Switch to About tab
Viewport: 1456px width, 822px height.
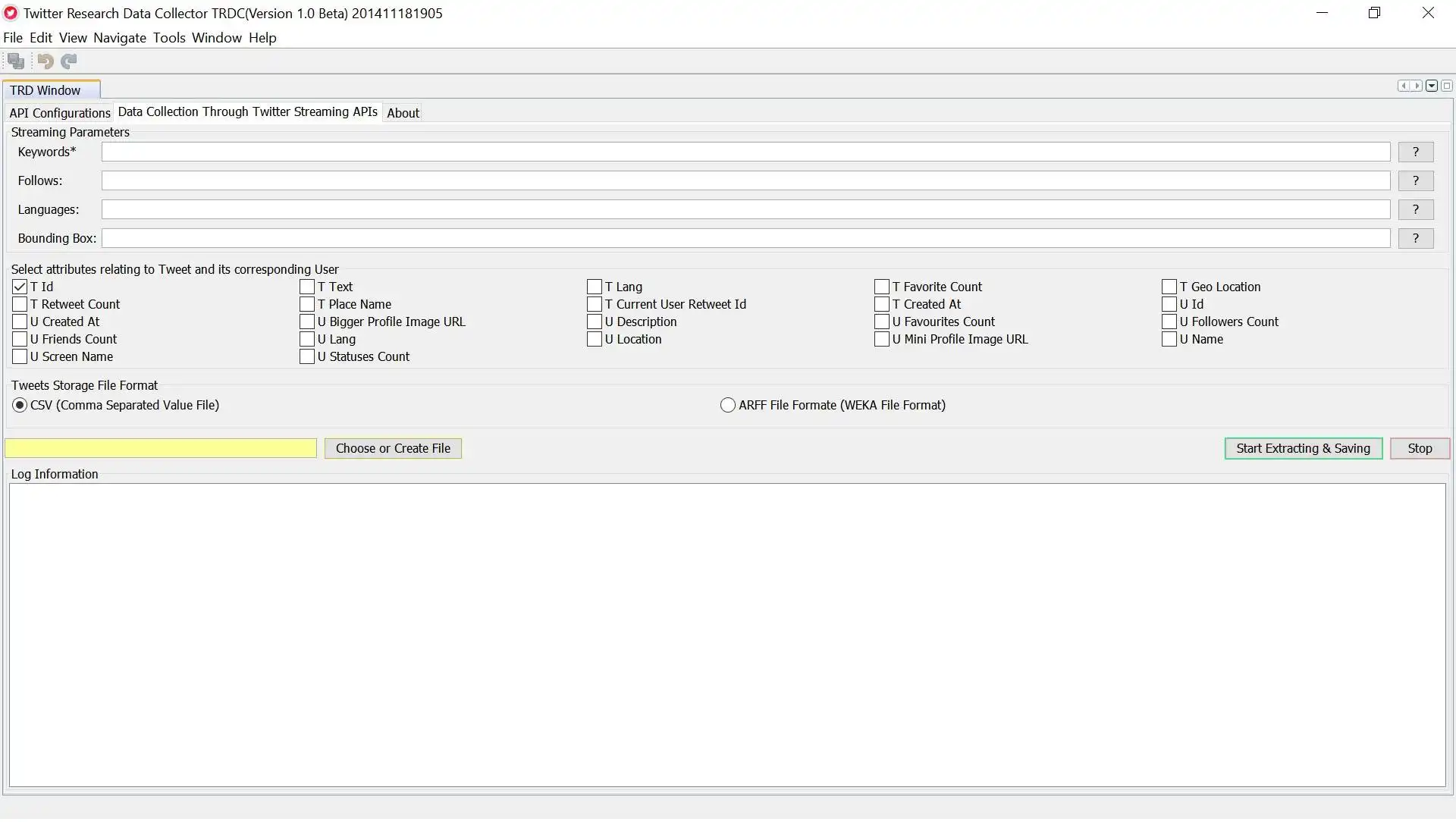tap(402, 112)
